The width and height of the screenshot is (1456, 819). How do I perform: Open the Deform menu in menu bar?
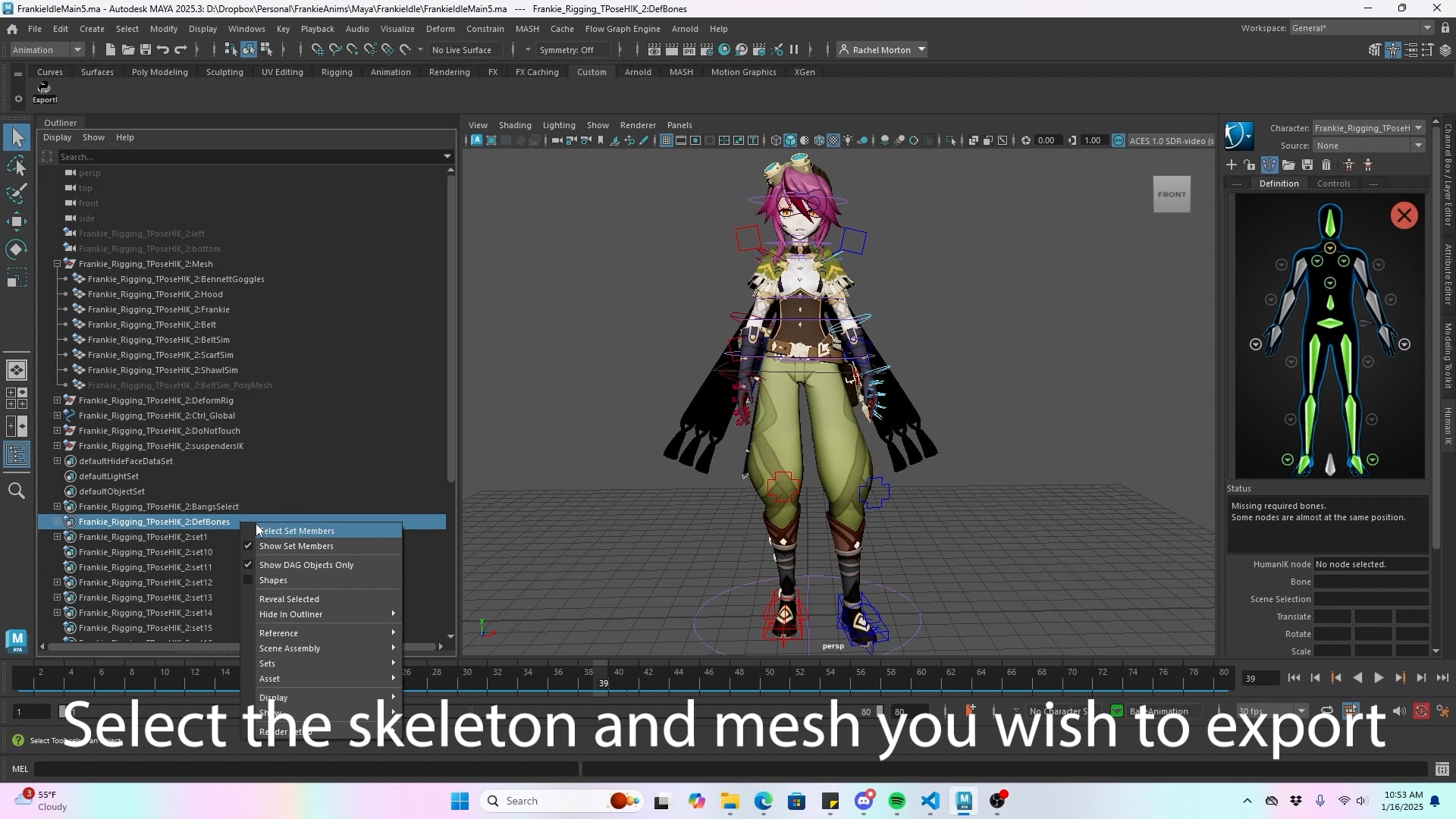pos(441,29)
